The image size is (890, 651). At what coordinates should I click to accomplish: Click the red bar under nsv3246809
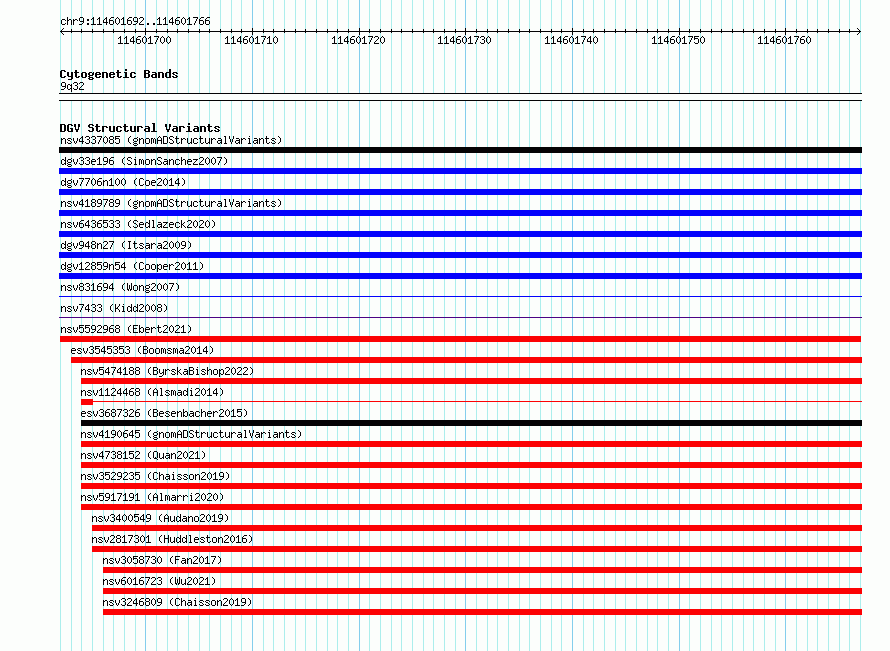click(482, 612)
